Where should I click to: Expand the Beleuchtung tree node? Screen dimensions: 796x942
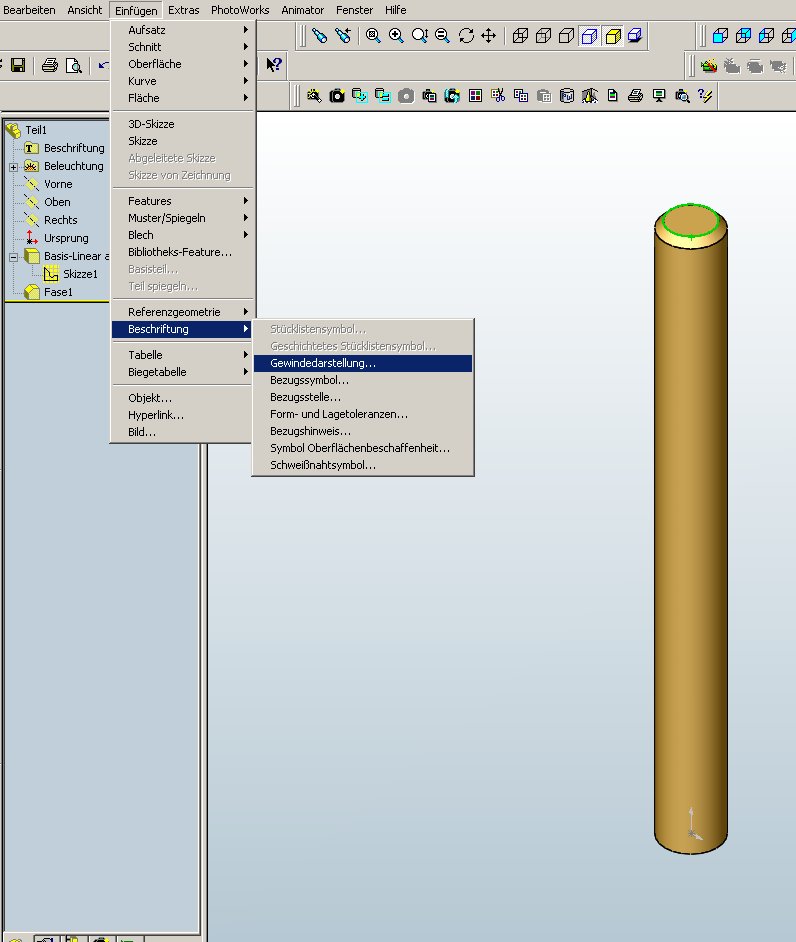pyautogui.click(x=13, y=167)
